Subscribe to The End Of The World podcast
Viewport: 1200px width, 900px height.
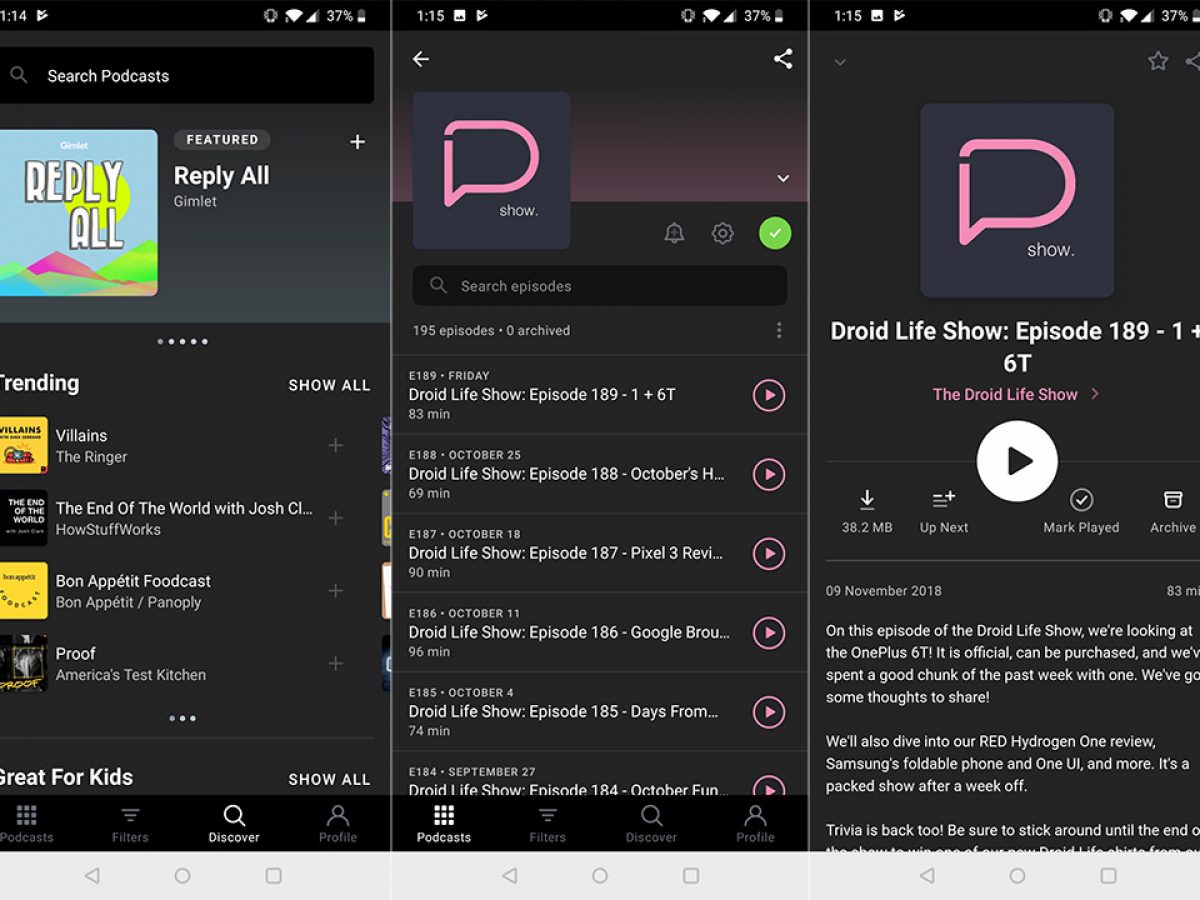pyautogui.click(x=336, y=518)
